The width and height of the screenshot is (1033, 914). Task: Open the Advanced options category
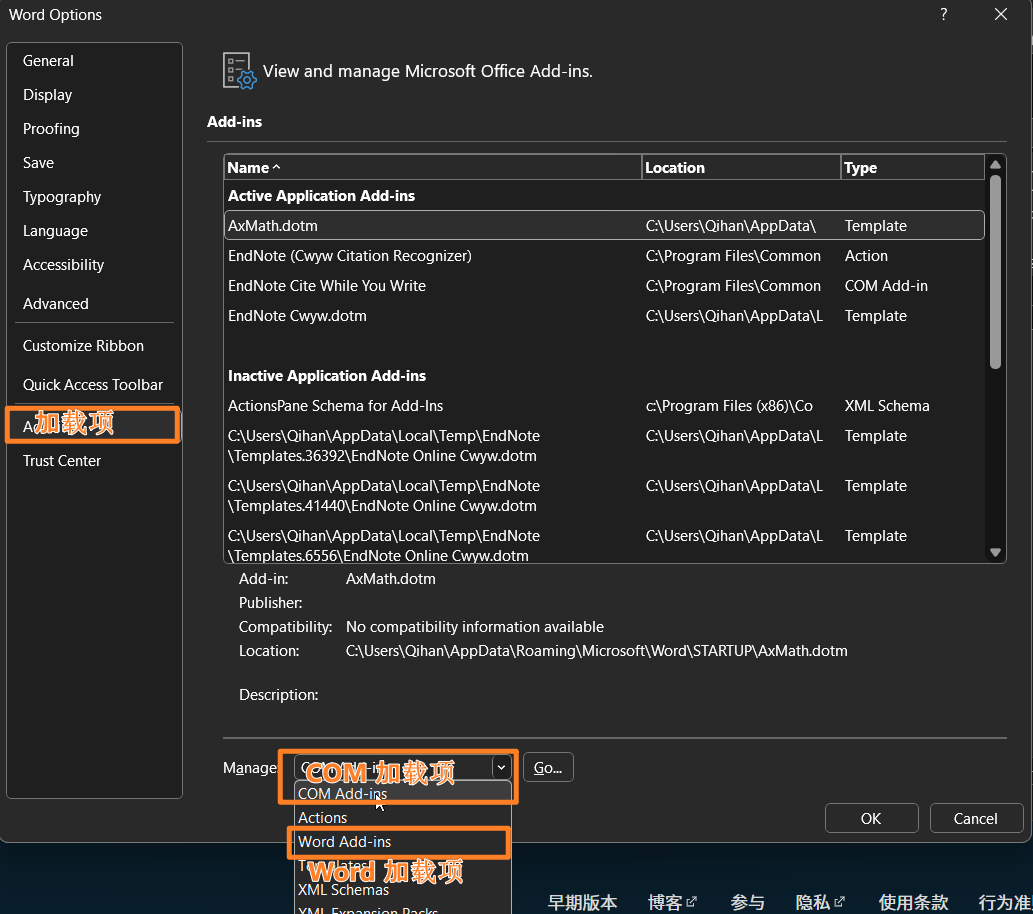(x=94, y=304)
